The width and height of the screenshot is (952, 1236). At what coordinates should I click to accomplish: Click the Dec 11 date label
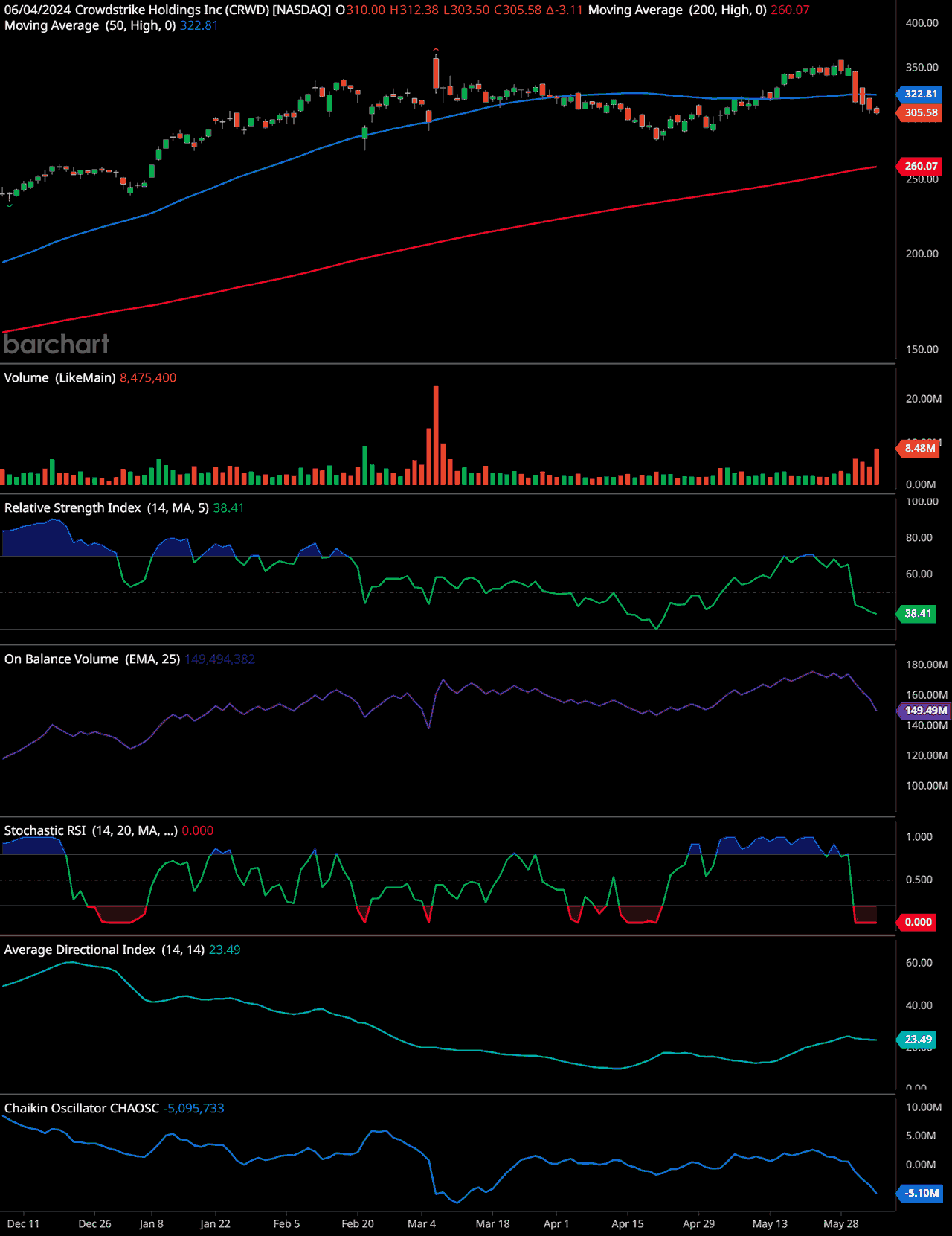tap(24, 1223)
